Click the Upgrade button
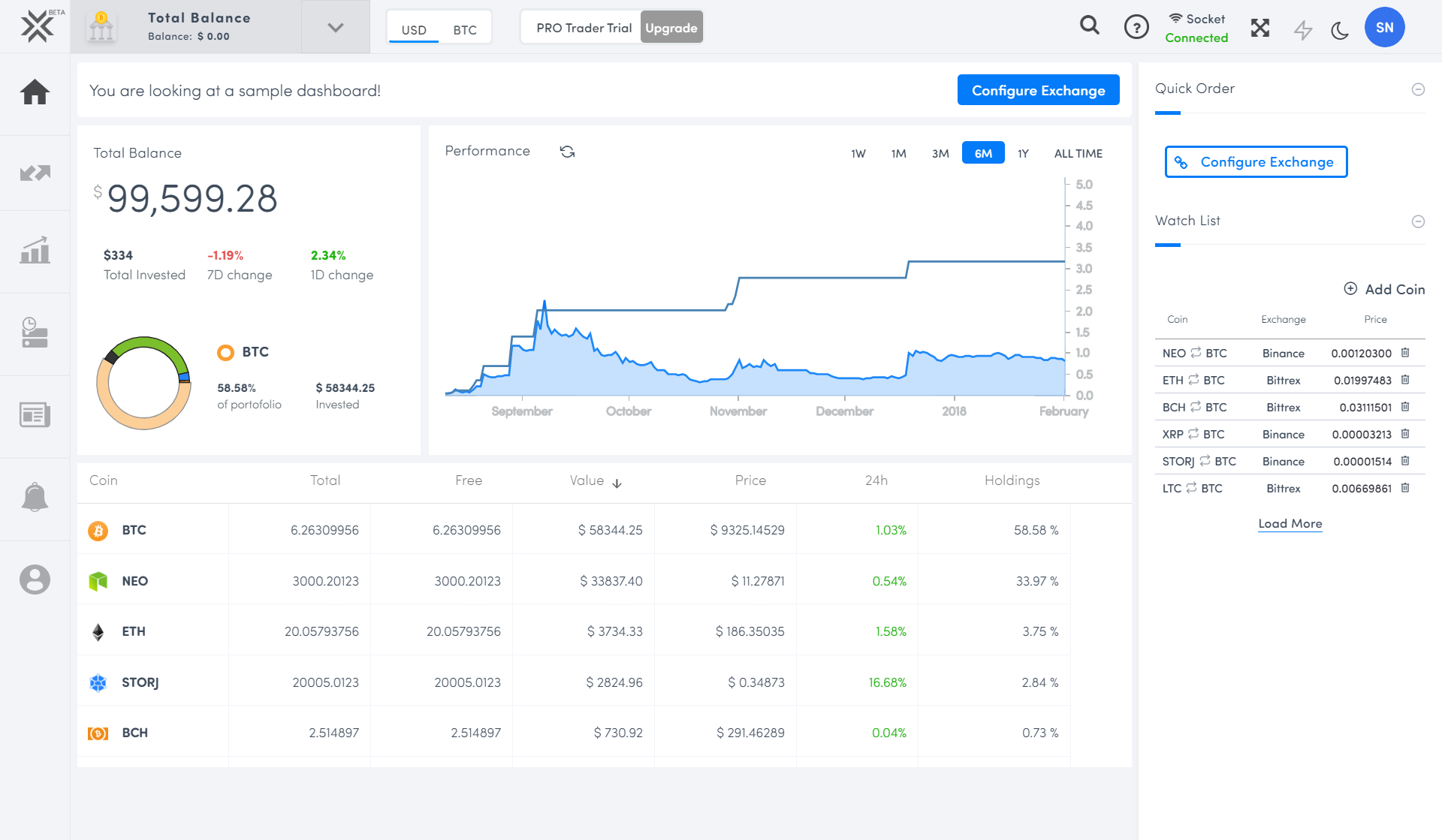The height and width of the screenshot is (840, 1442). click(x=671, y=28)
